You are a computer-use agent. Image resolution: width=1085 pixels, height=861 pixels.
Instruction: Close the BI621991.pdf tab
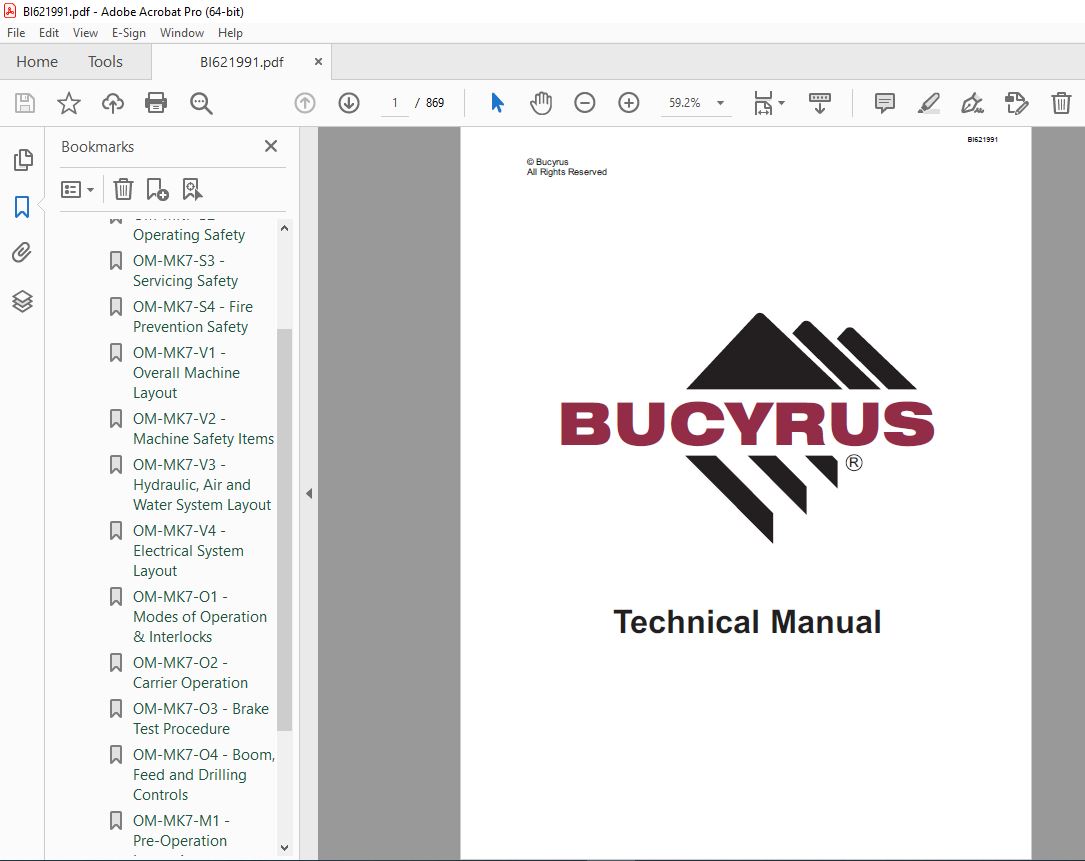(318, 62)
